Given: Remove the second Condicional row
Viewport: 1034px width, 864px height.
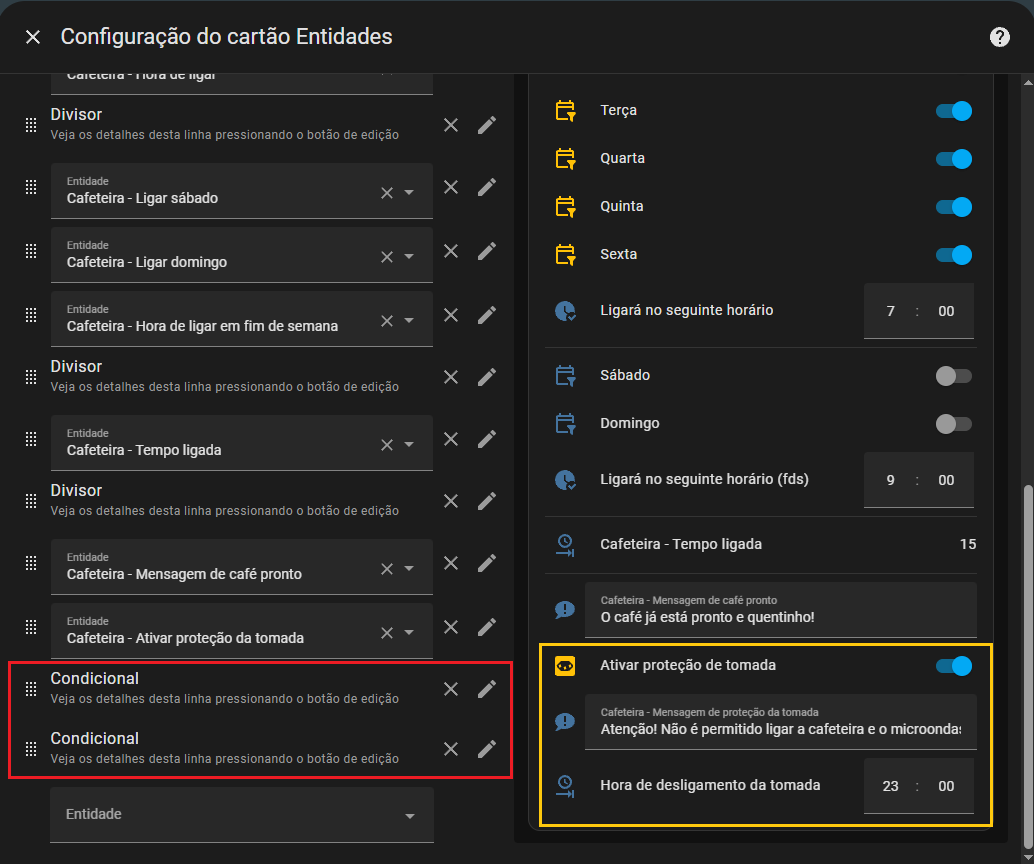Looking at the screenshot, I should tap(451, 749).
